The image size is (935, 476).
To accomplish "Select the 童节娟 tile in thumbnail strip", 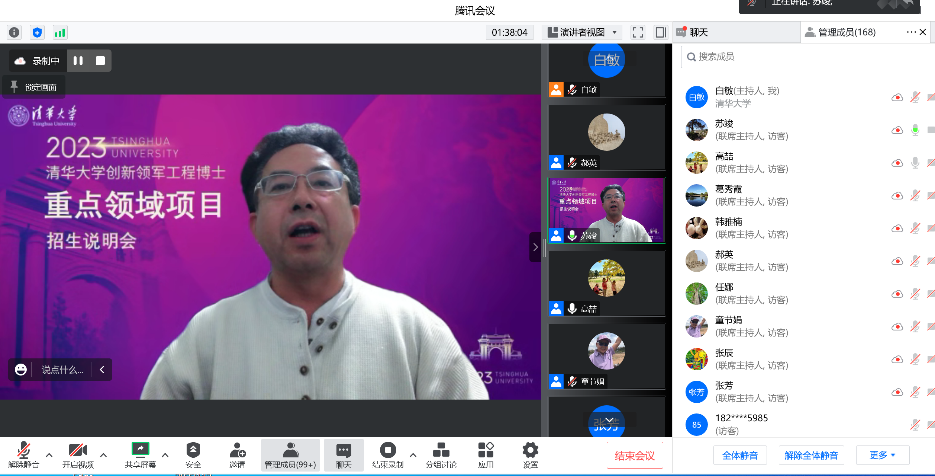I will pyautogui.click(x=606, y=356).
